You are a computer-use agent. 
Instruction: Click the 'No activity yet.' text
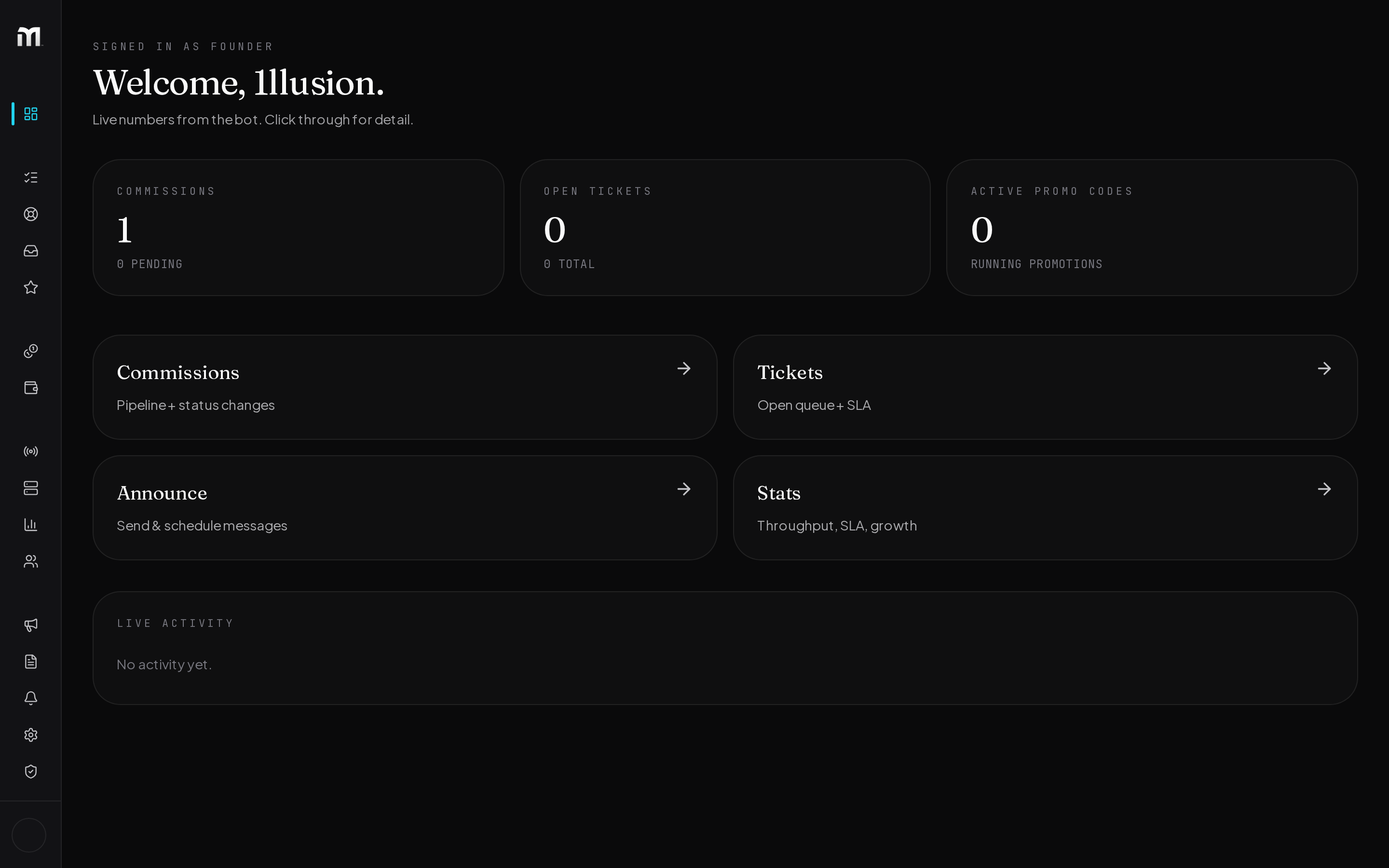pyautogui.click(x=164, y=665)
